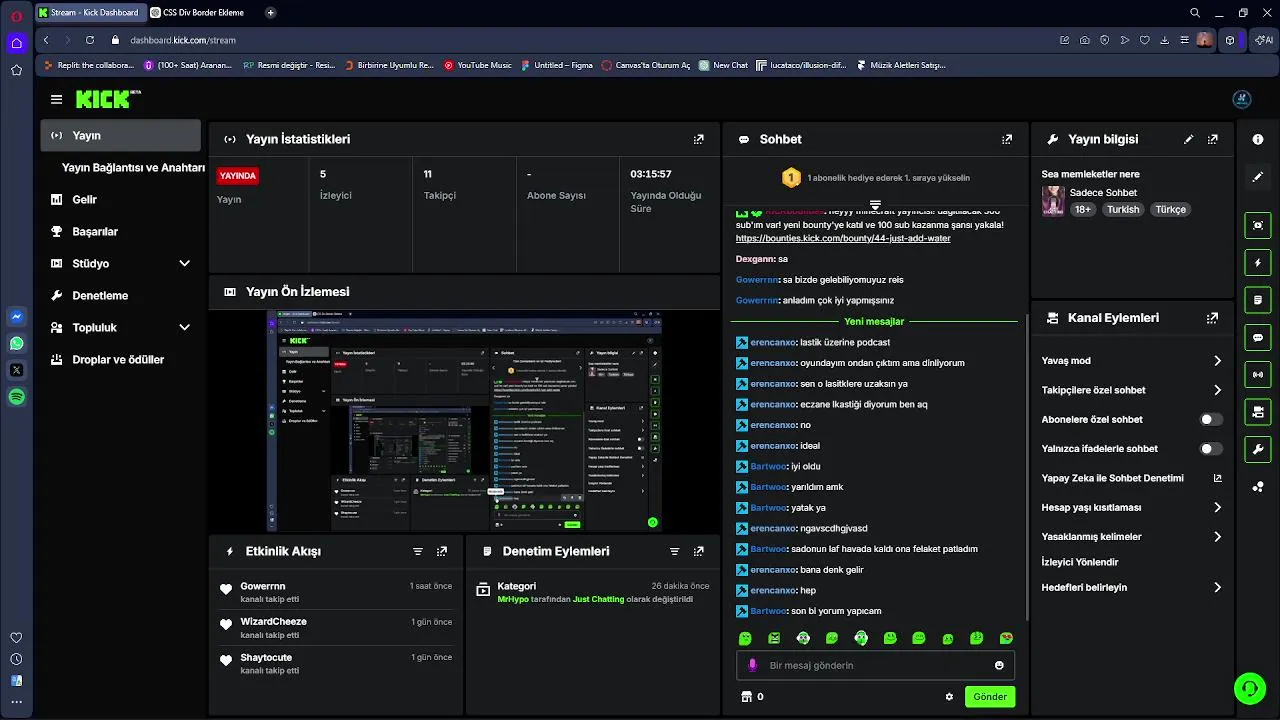
Task: Pop out the Yayın İstatistikleri panel
Action: 698,139
